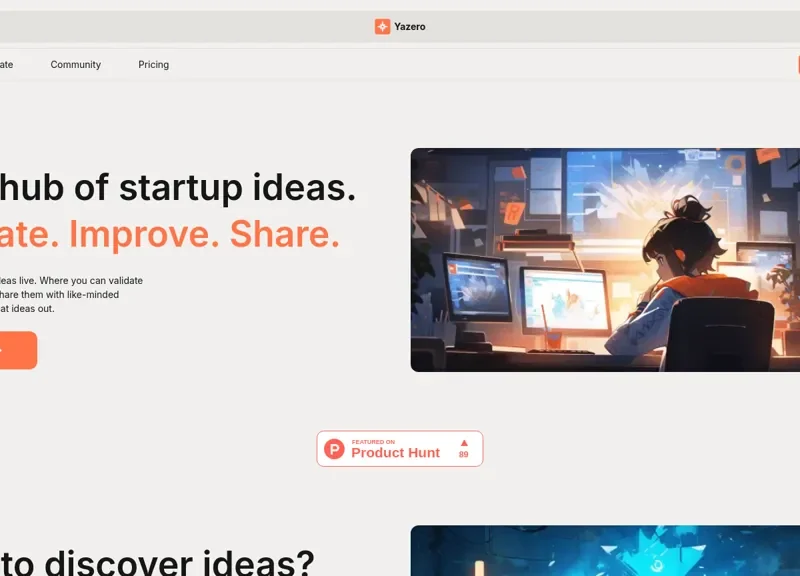Click the orange 'Improve. Share.' tagline
This screenshot has height=576, width=800.
(x=204, y=234)
